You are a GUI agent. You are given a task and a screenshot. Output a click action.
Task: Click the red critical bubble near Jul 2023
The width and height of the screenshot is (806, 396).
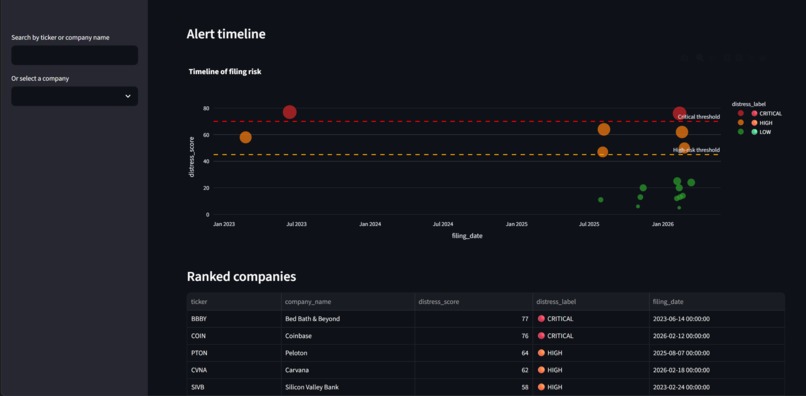289,112
